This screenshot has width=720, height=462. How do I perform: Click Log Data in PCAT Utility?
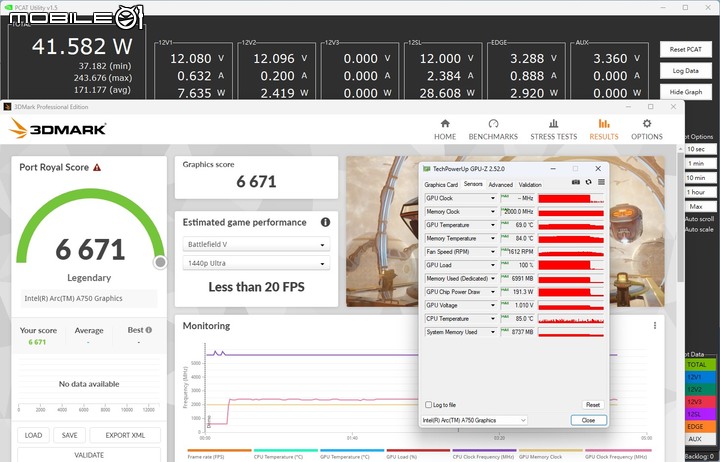click(686, 71)
